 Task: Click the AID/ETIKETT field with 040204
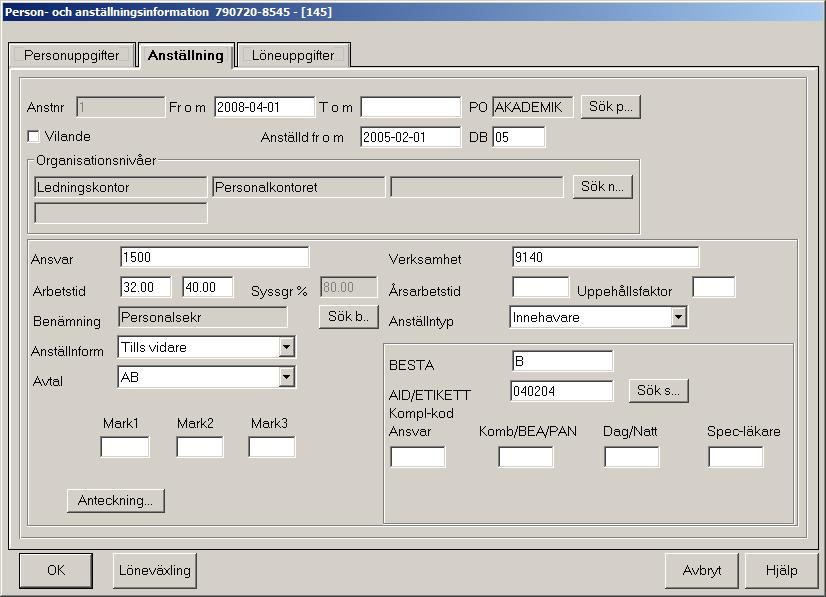click(562, 391)
